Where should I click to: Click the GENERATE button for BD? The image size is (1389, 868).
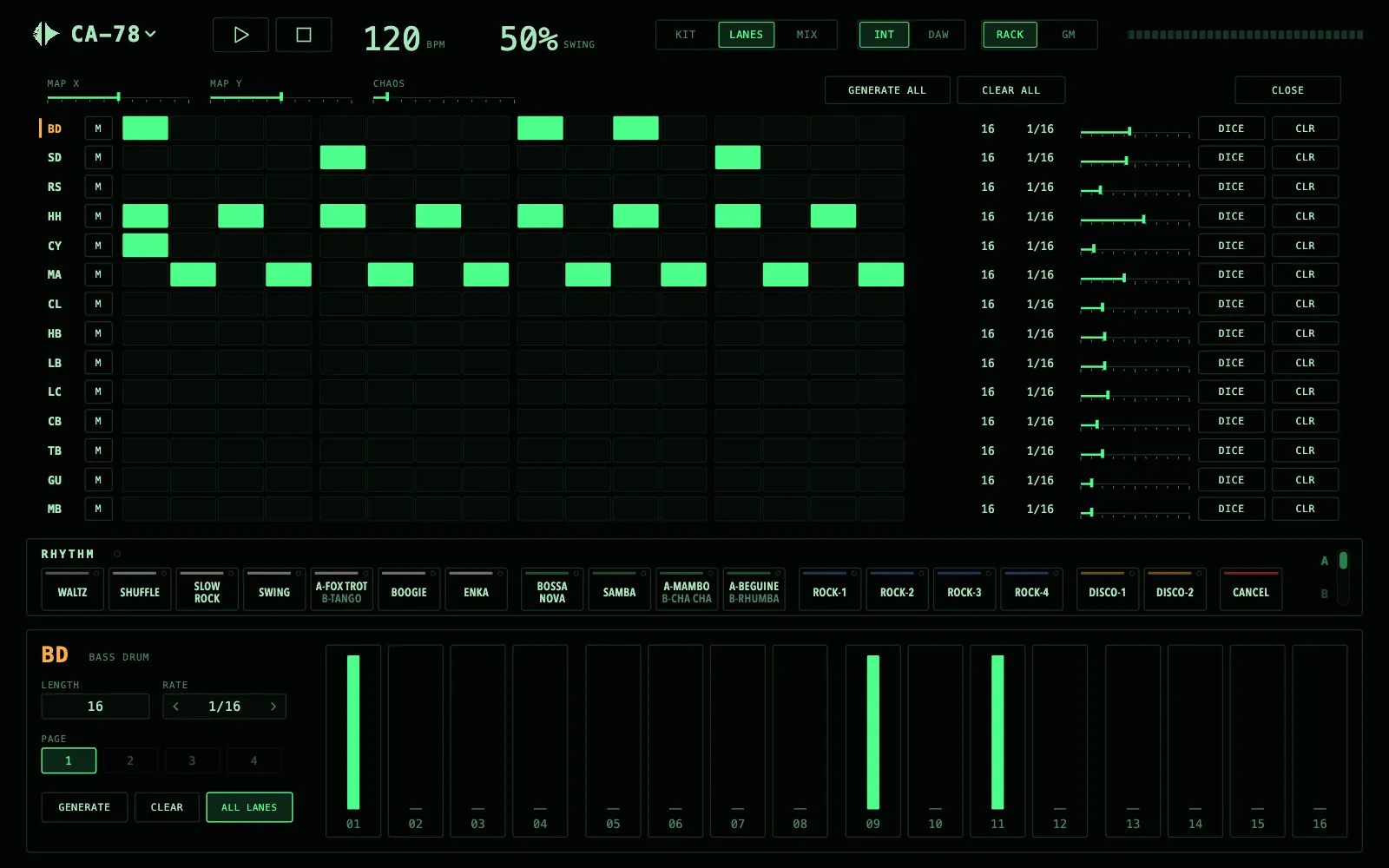pos(84,807)
